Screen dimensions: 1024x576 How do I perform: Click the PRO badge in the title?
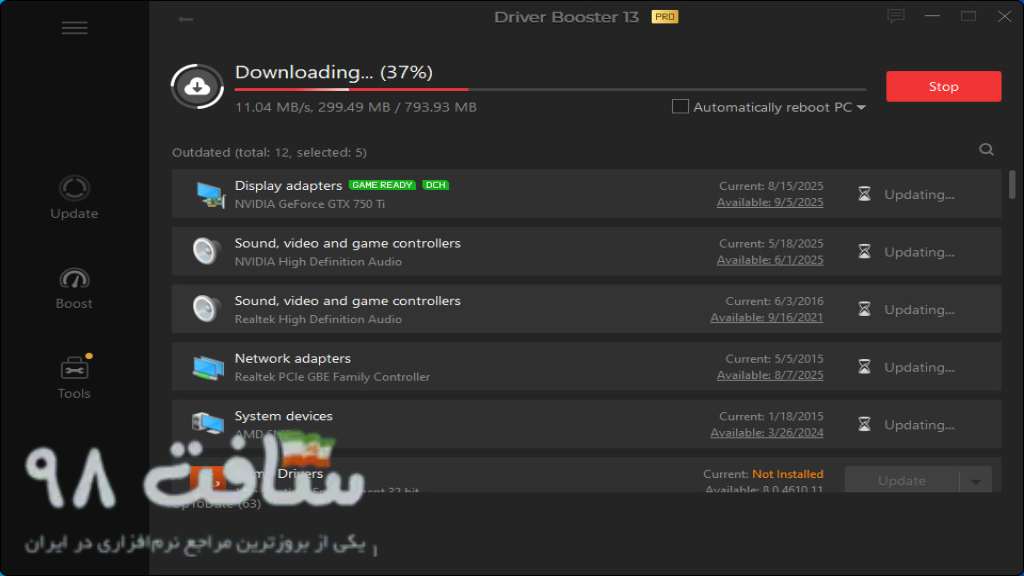click(665, 17)
